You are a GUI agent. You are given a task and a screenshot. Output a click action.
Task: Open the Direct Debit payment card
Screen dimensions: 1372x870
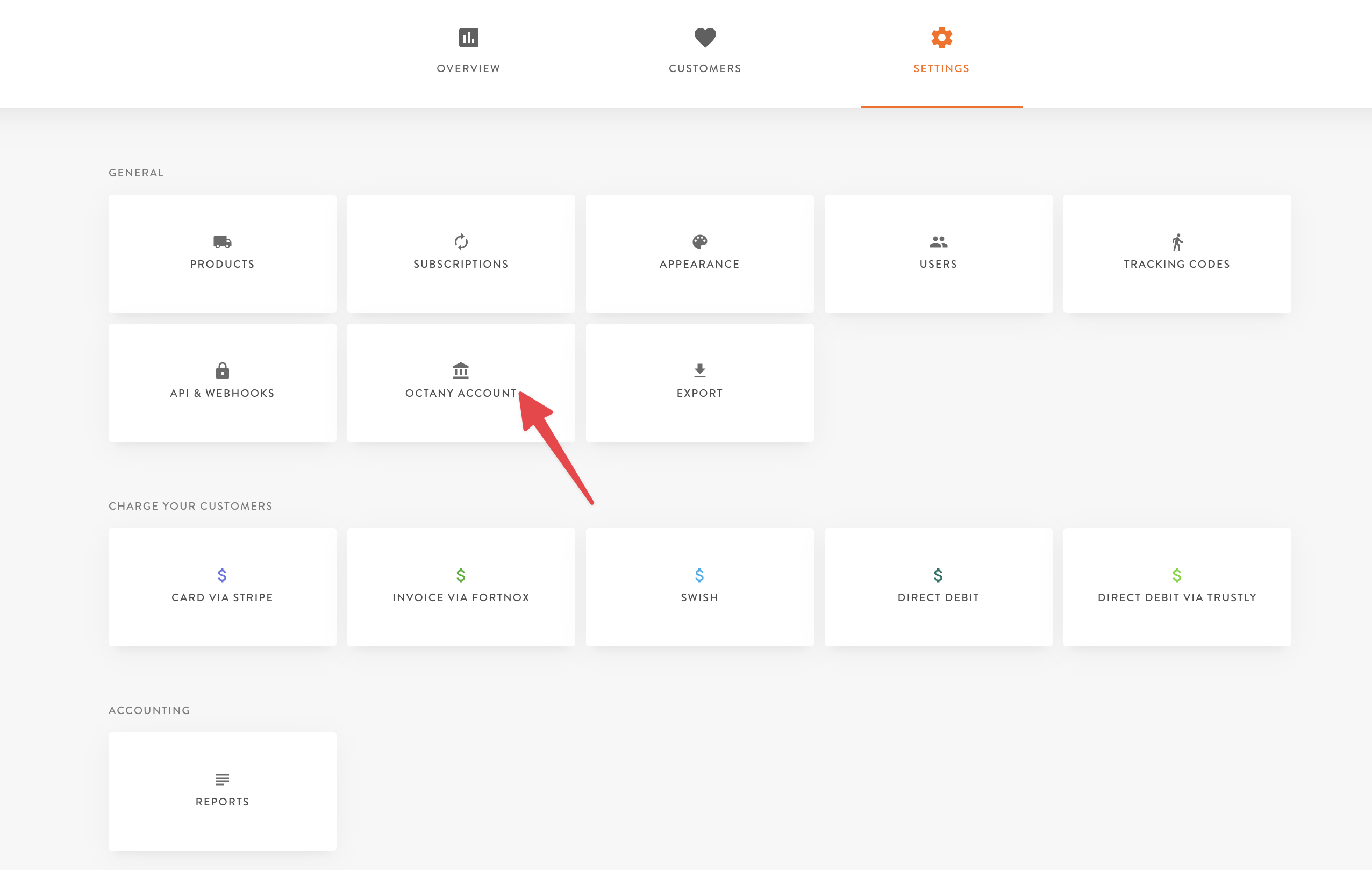[938, 587]
